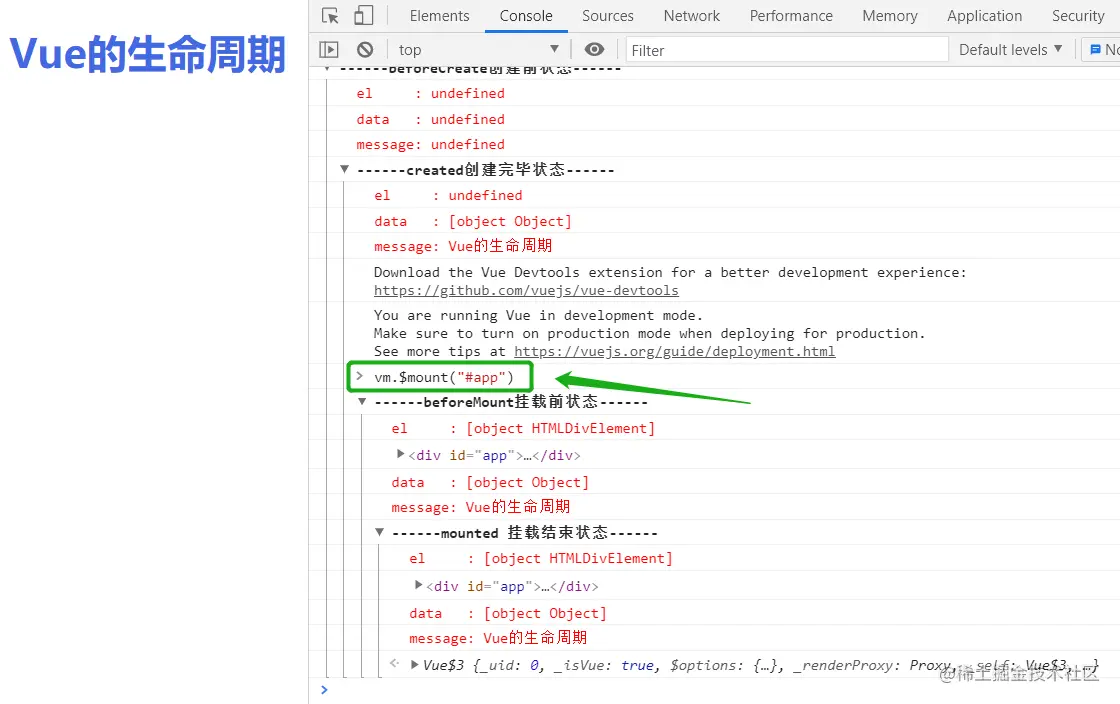Select 'message: undefined' log line

[430, 144]
